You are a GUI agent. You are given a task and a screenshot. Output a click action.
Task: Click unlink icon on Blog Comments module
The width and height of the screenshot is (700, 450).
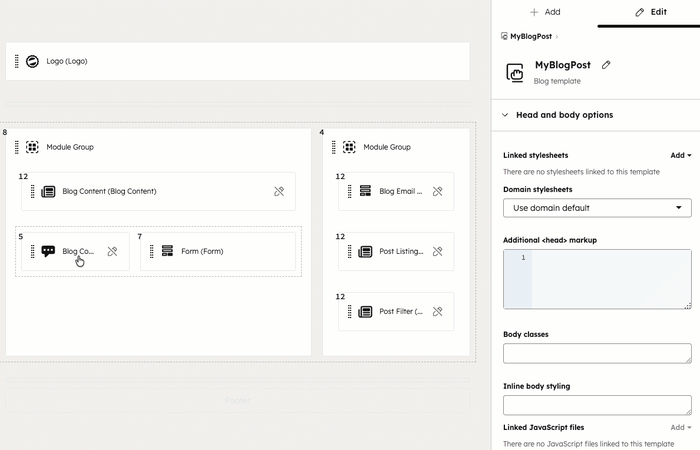(x=112, y=251)
